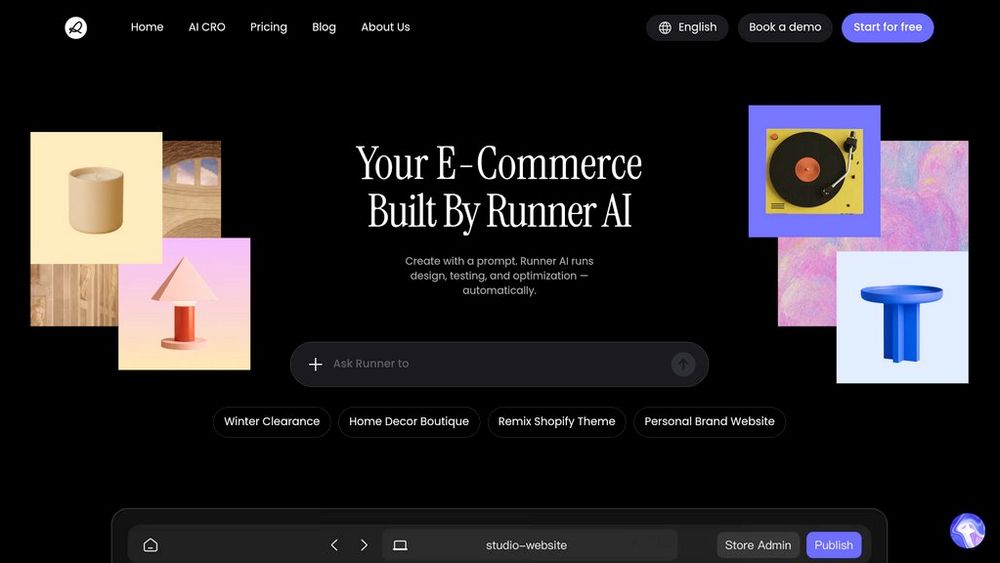Viewport: 1000px width, 563px height.
Task: Open the Pricing page
Action: pyautogui.click(x=268, y=27)
